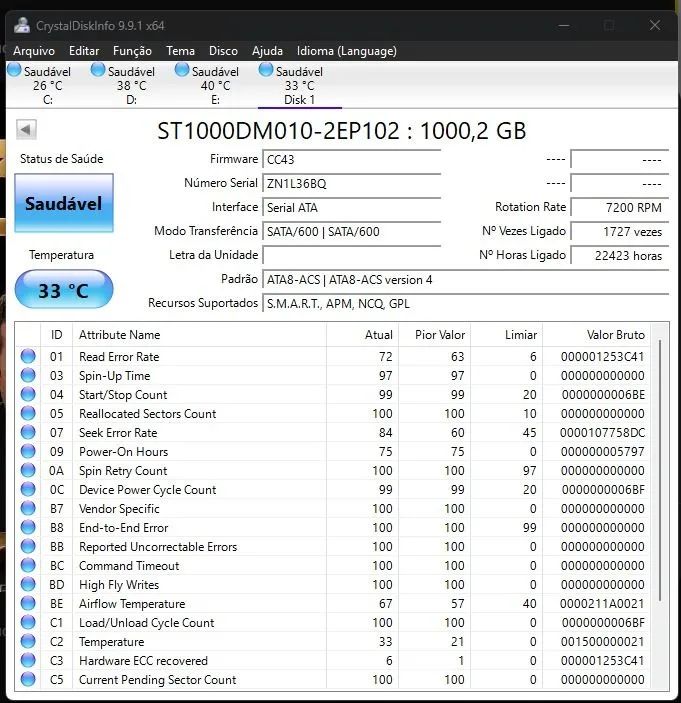This screenshot has height=703, width=681.
Task: Click the 33 °C temperature button
Action: (64, 290)
